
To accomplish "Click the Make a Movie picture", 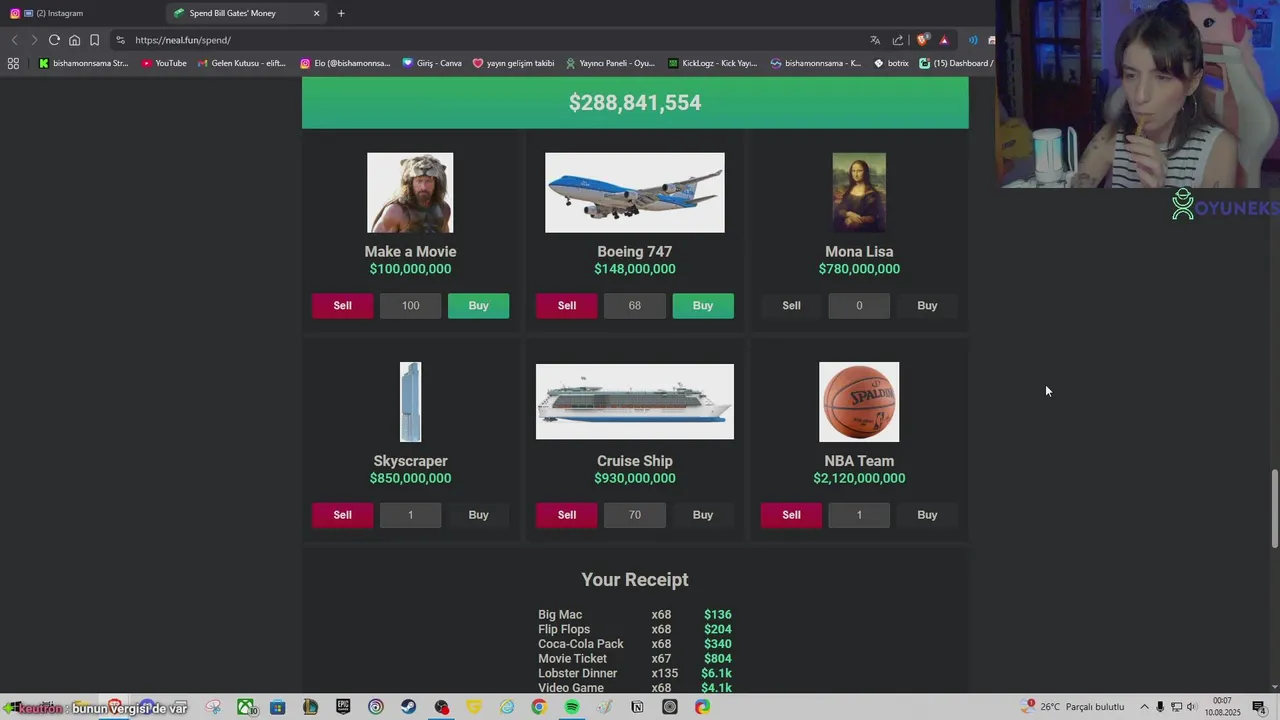I will [x=410, y=192].
